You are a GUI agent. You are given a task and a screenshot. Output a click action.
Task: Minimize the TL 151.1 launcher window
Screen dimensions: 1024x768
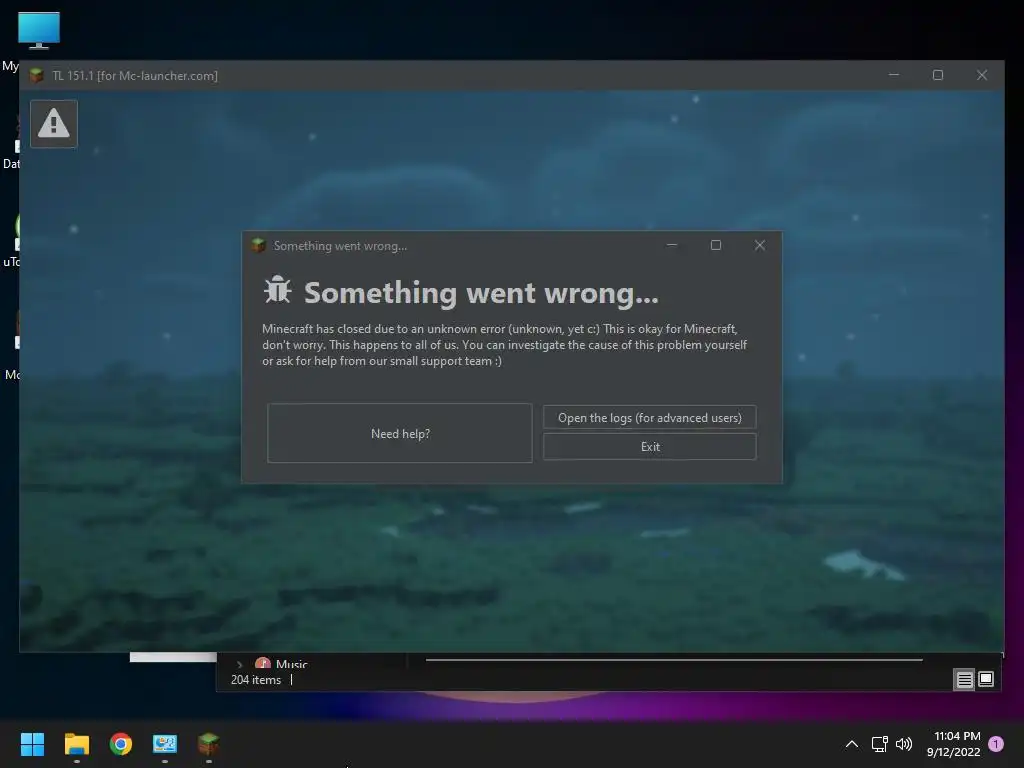[x=894, y=75]
